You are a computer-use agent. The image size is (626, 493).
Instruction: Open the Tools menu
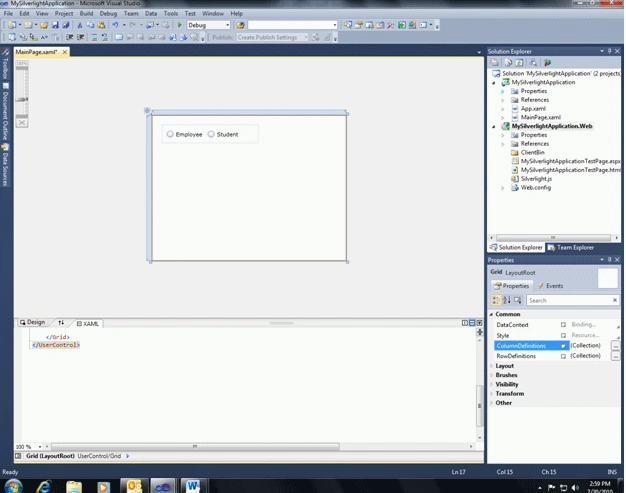pyautogui.click(x=171, y=13)
